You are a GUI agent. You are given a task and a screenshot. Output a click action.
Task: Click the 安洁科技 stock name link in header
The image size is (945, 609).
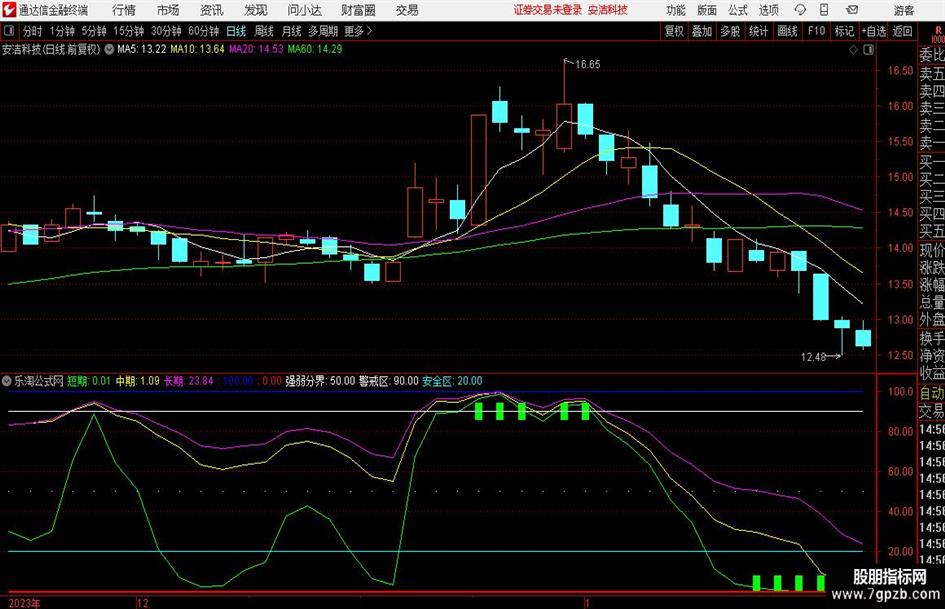pos(608,10)
